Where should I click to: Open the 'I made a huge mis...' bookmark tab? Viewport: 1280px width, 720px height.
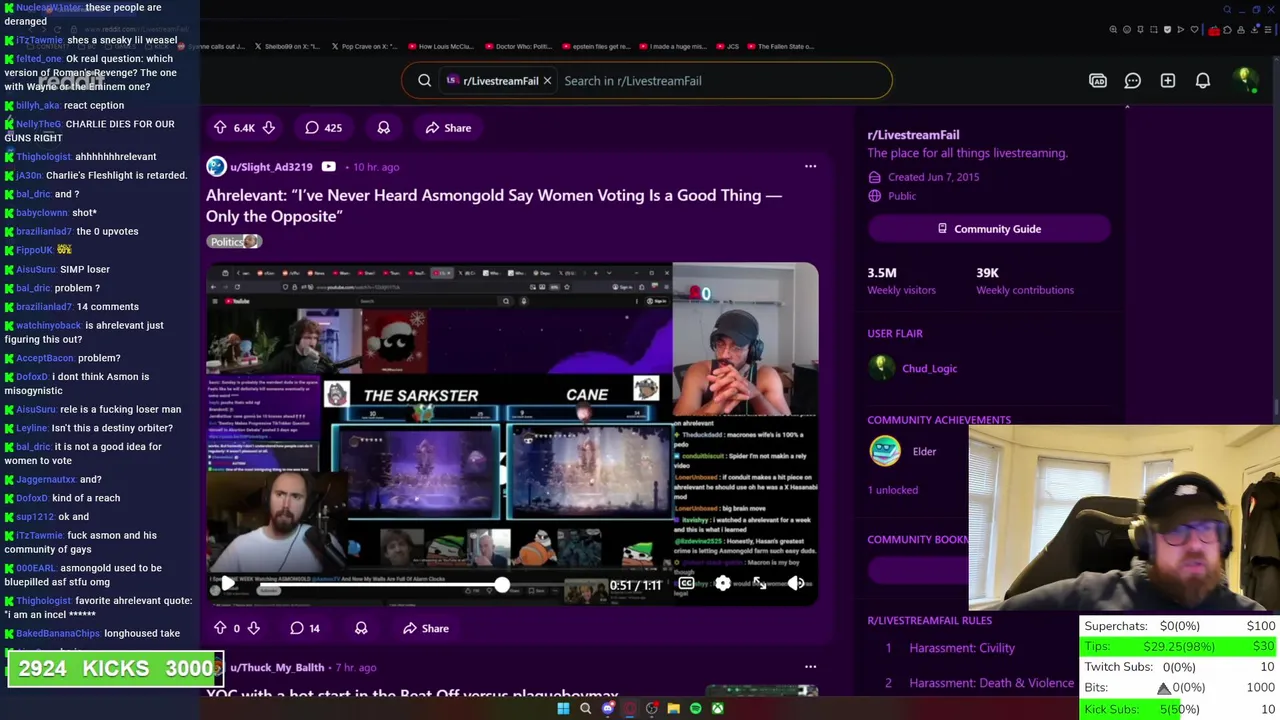pos(672,46)
